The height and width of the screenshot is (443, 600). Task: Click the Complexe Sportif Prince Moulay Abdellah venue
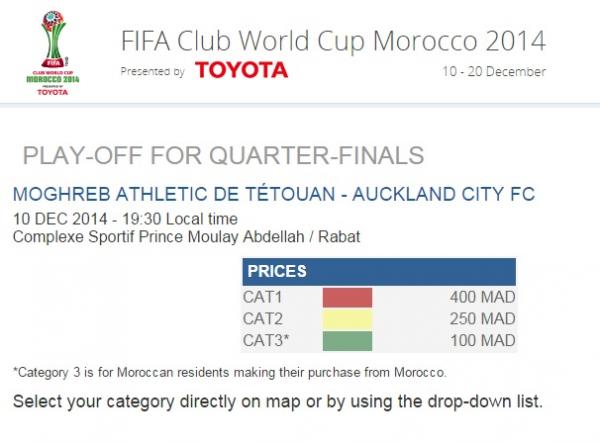point(186,236)
